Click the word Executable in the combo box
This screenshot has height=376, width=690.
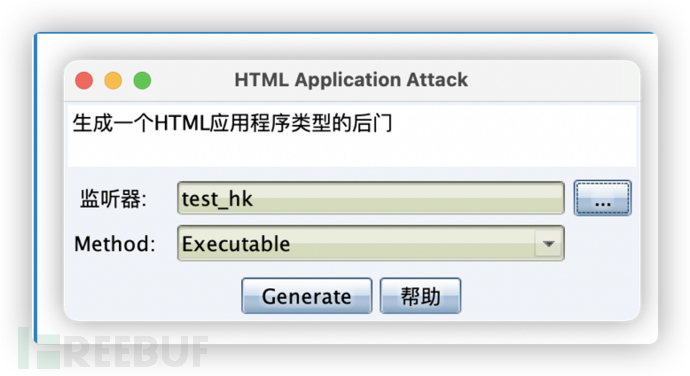236,244
